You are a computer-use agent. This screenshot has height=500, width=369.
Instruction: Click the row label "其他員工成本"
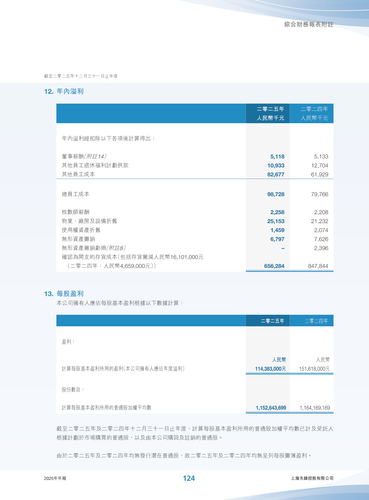(78, 174)
